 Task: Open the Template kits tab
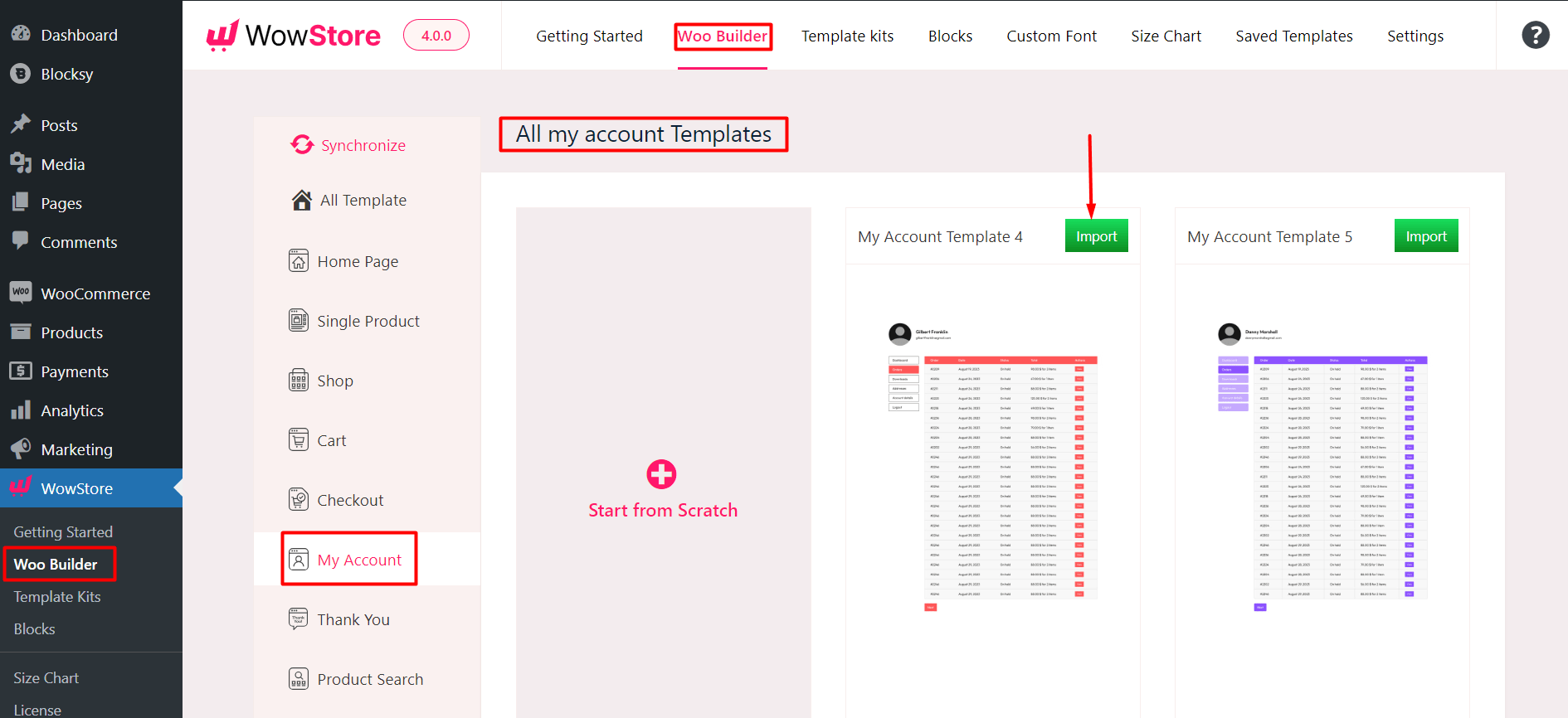[x=847, y=36]
